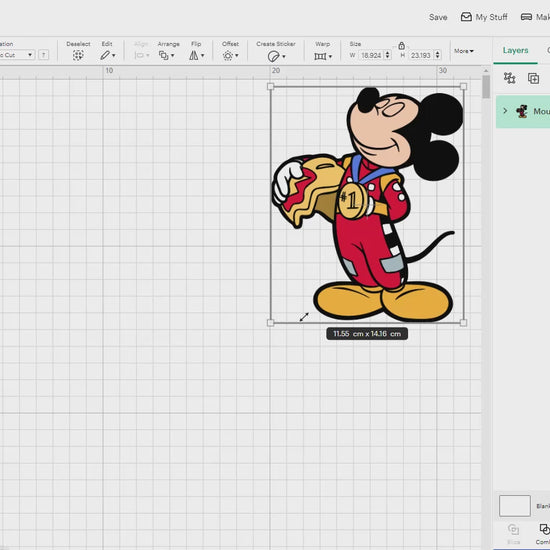
Task: Open the Edit dropdown arrow
Action: (114, 55)
